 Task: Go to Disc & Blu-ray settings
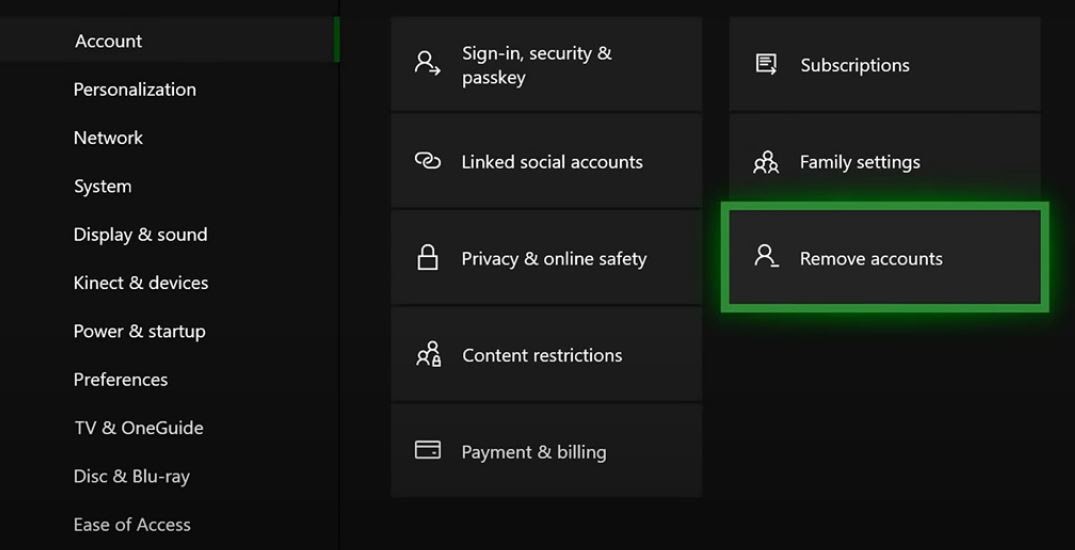pos(131,476)
